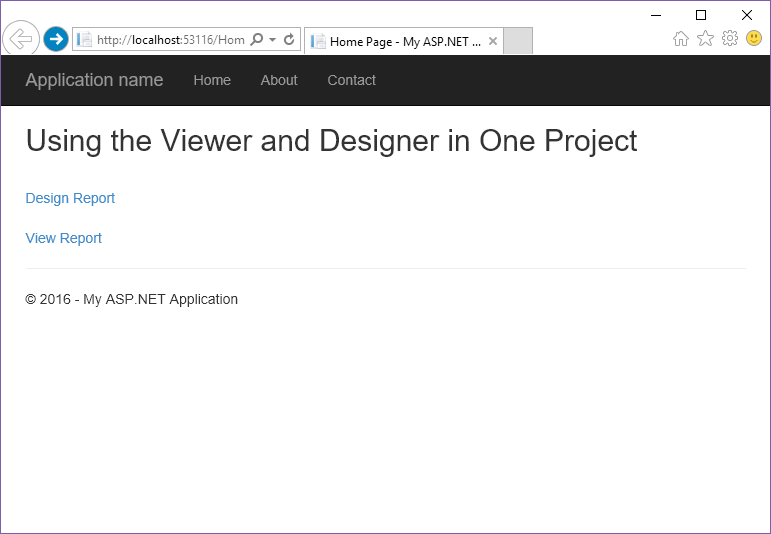Click the smiley feedback icon
This screenshot has width=771, height=534.
[x=754, y=38]
